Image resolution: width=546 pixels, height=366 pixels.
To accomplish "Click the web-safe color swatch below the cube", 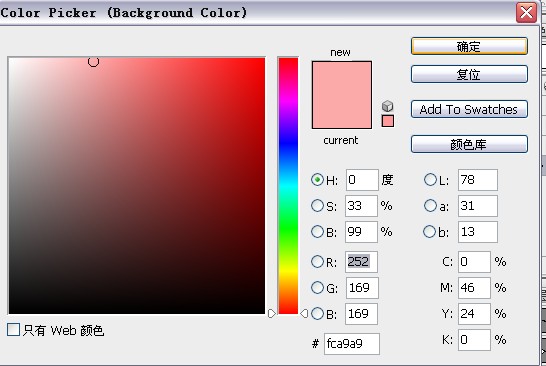I will click(x=388, y=121).
